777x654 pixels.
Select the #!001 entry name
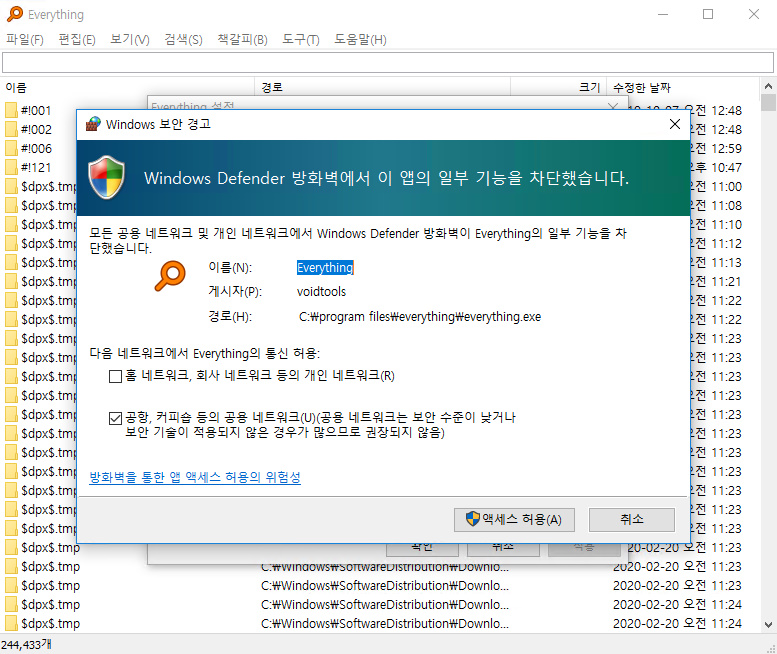(x=36, y=110)
